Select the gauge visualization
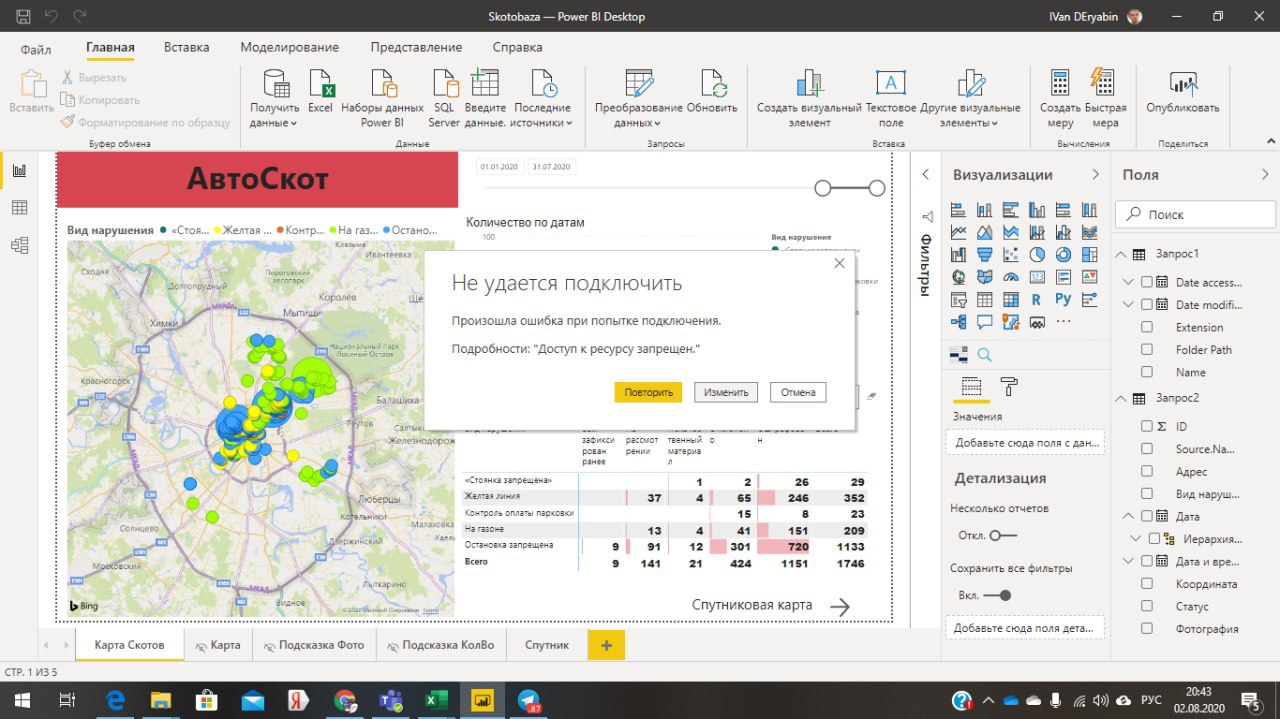 [x=1011, y=277]
